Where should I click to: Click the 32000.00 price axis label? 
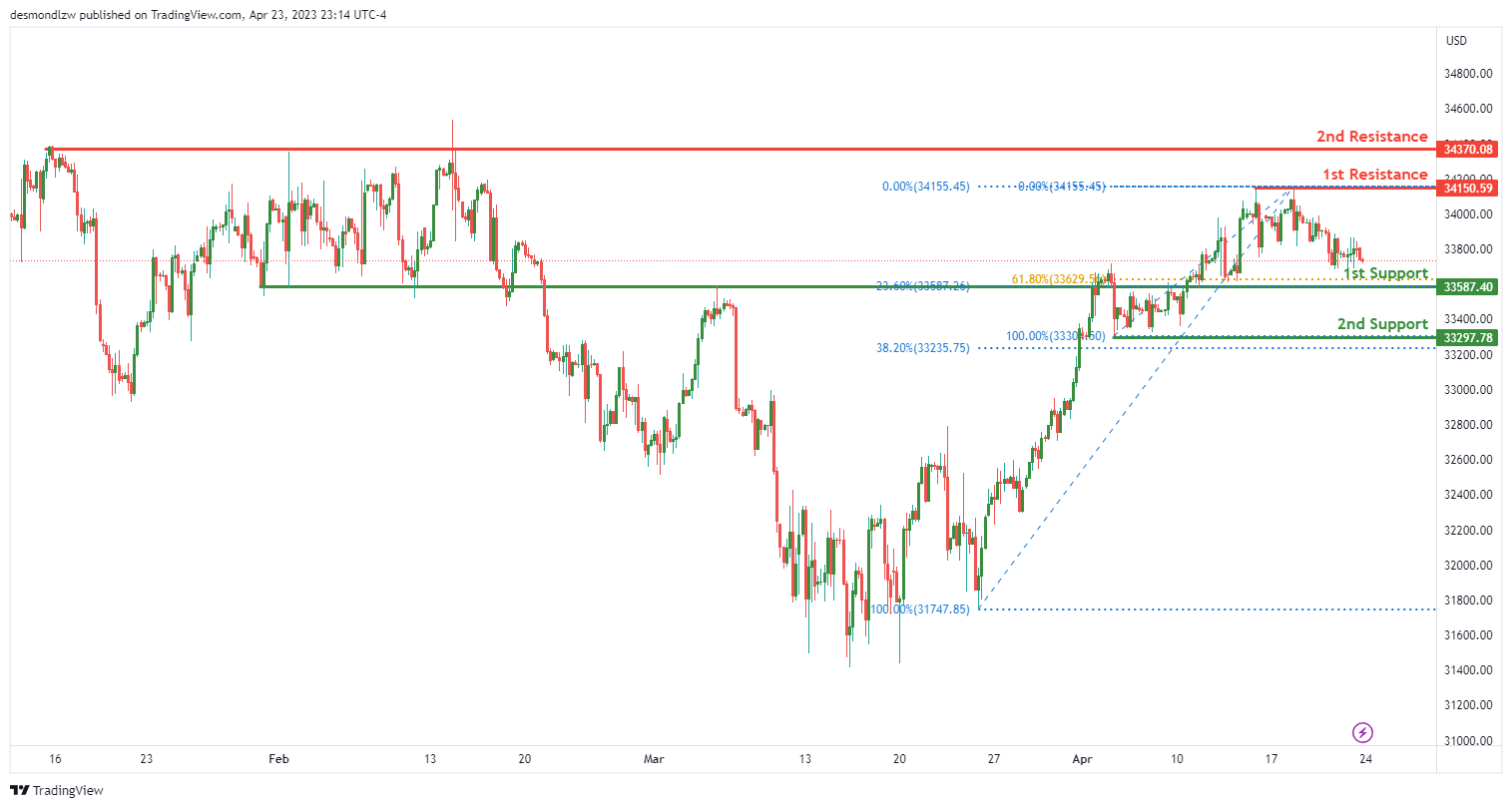1468,566
